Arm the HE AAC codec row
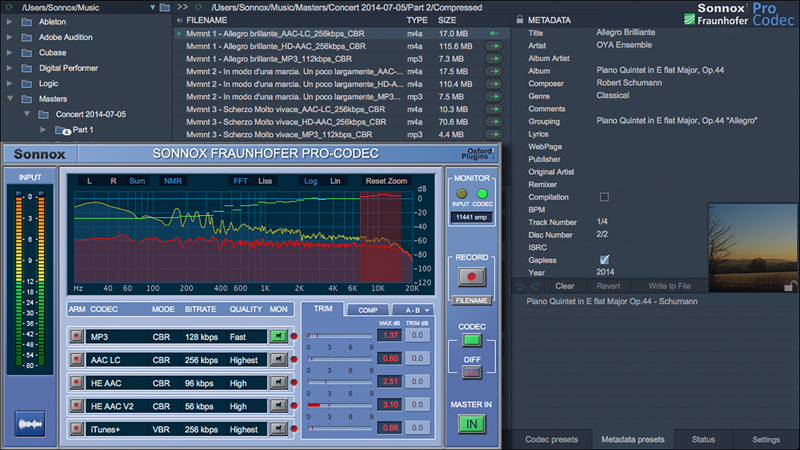 [x=77, y=383]
